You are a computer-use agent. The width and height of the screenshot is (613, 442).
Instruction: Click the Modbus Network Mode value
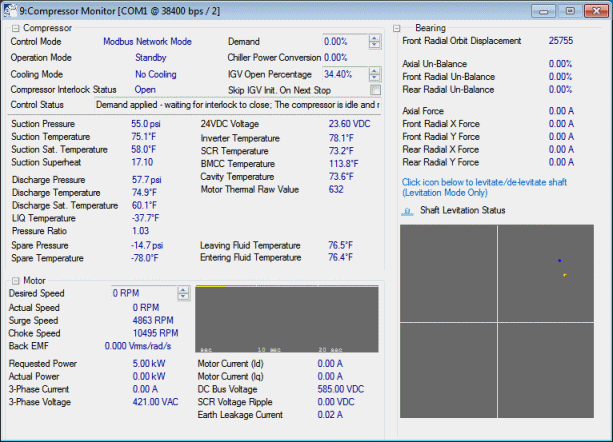pos(147,41)
